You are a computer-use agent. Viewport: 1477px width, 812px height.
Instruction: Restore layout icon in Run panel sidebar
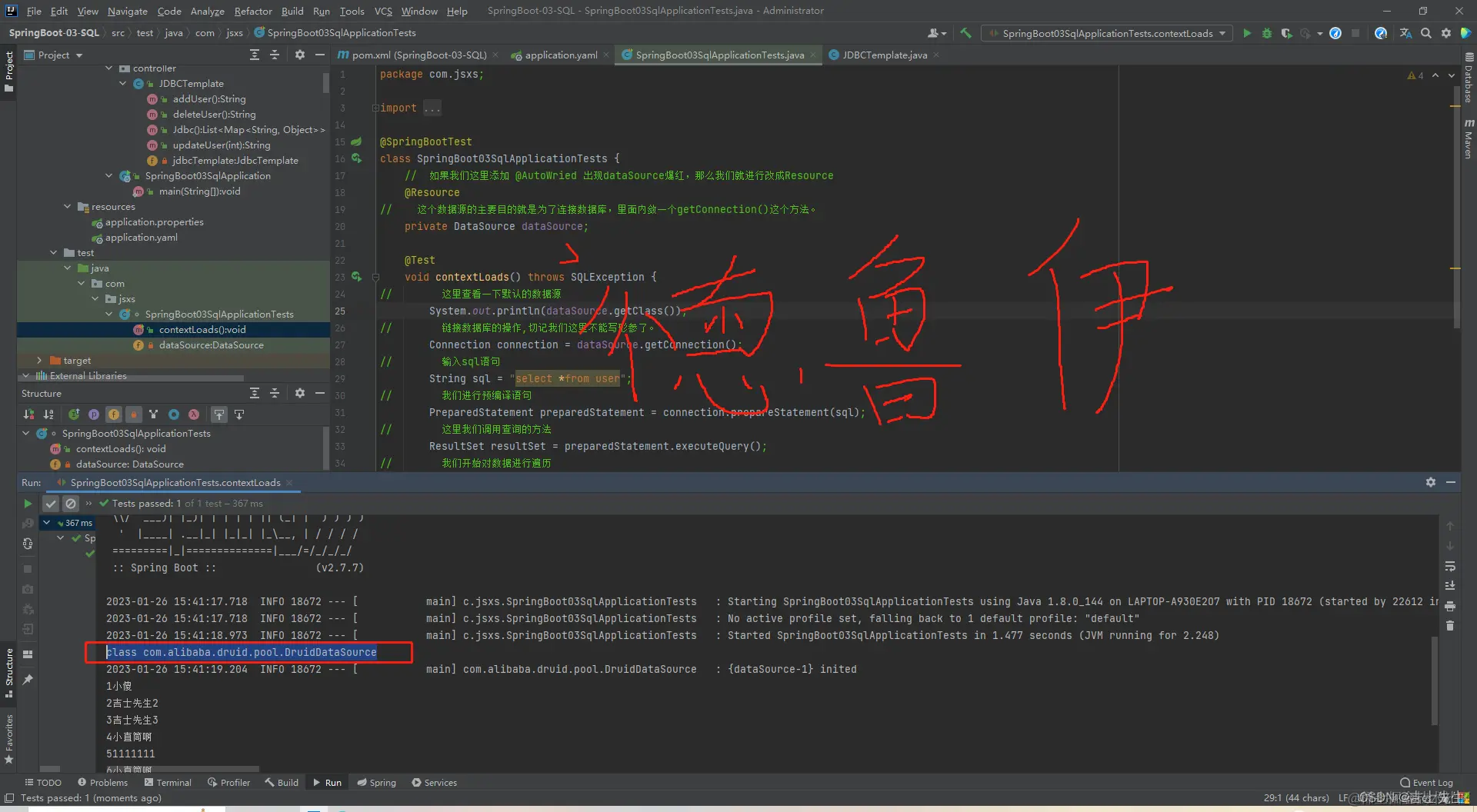[x=28, y=654]
